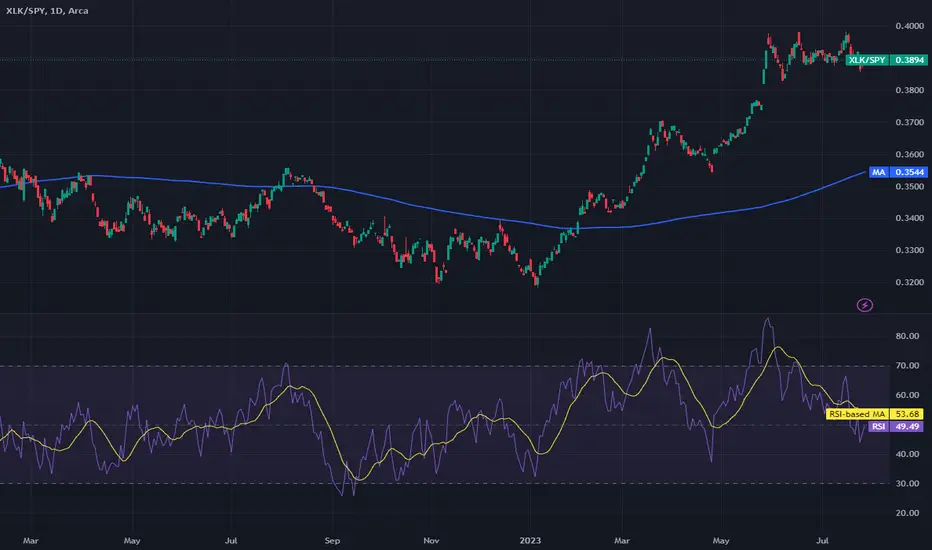Viewport: 932px width, 550px height.
Task: Click the purple lightning bolt icon
Action: point(864,305)
